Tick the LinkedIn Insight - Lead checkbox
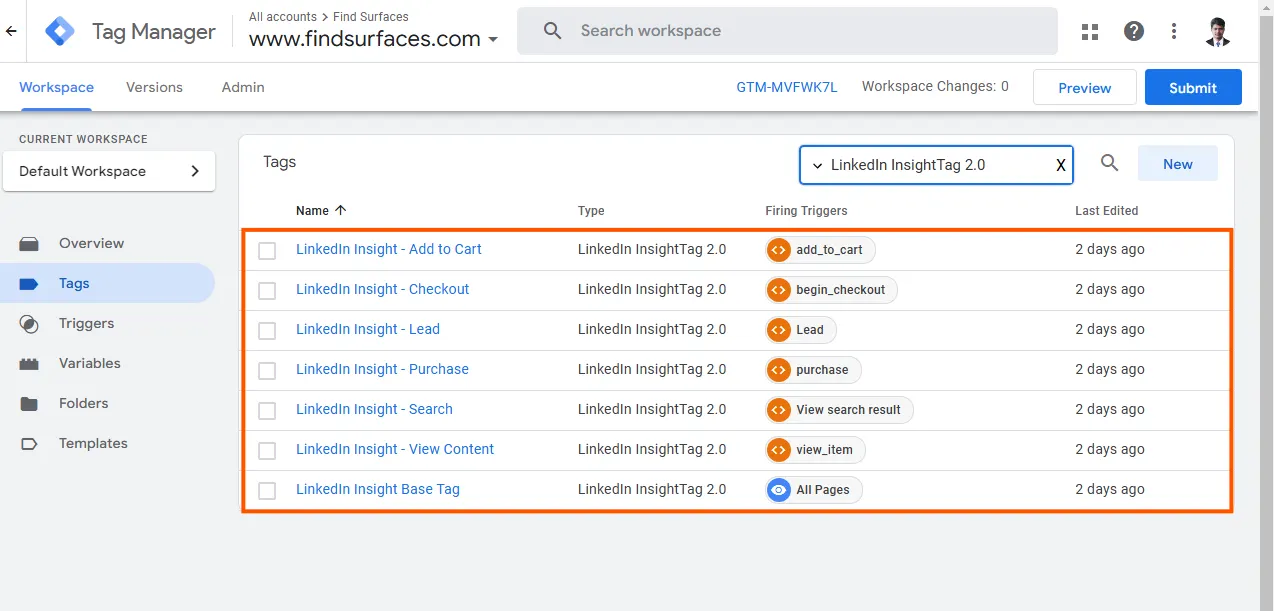1274x611 pixels. click(267, 330)
